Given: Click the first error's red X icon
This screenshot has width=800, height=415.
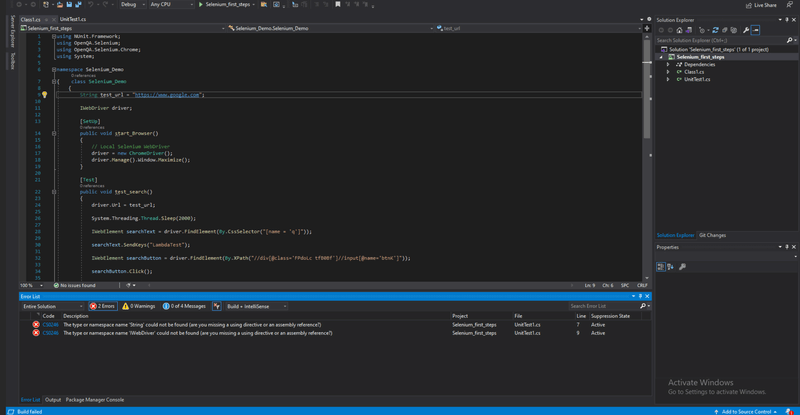Looking at the screenshot, I should [x=36, y=325].
